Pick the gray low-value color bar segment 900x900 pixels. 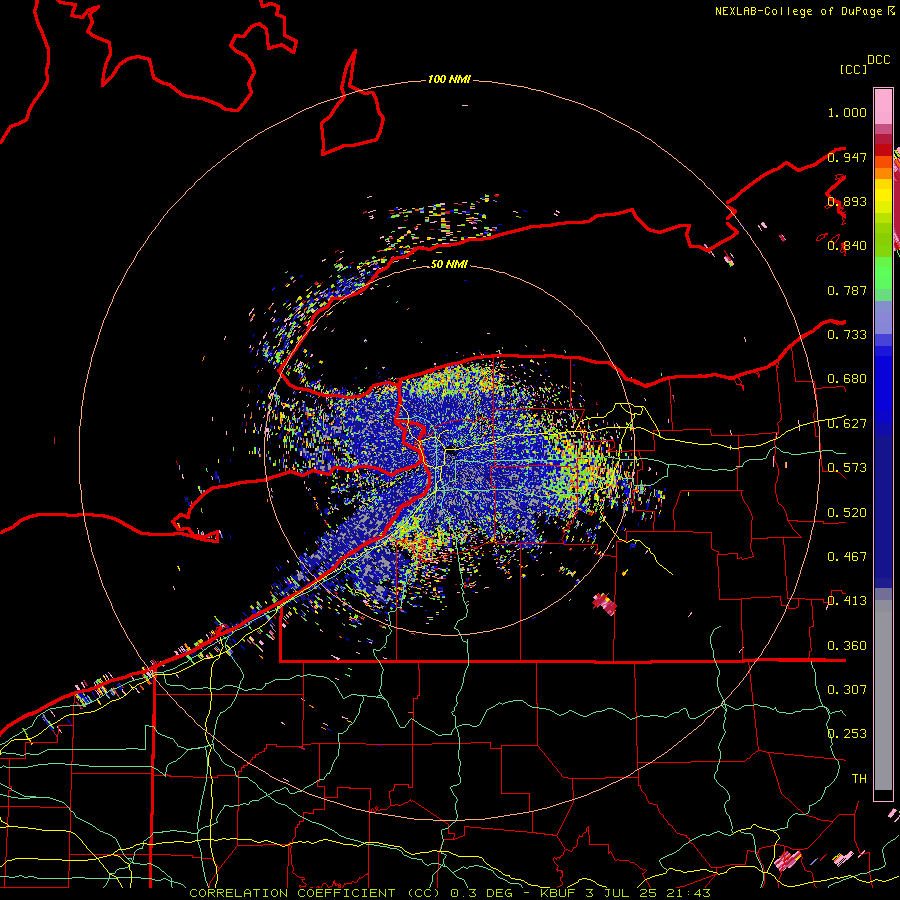[x=883, y=695]
